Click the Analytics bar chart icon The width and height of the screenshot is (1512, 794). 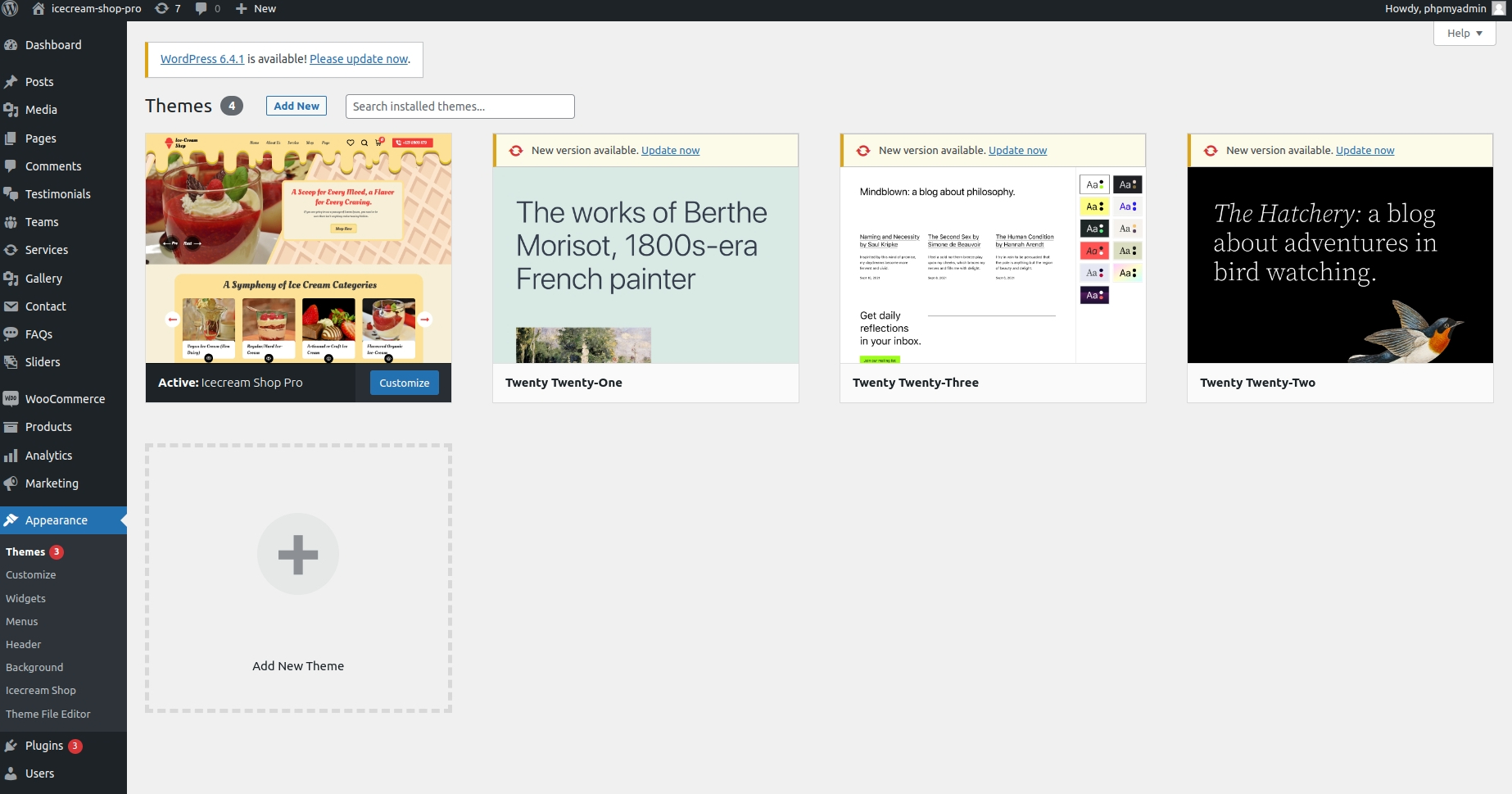coord(11,456)
